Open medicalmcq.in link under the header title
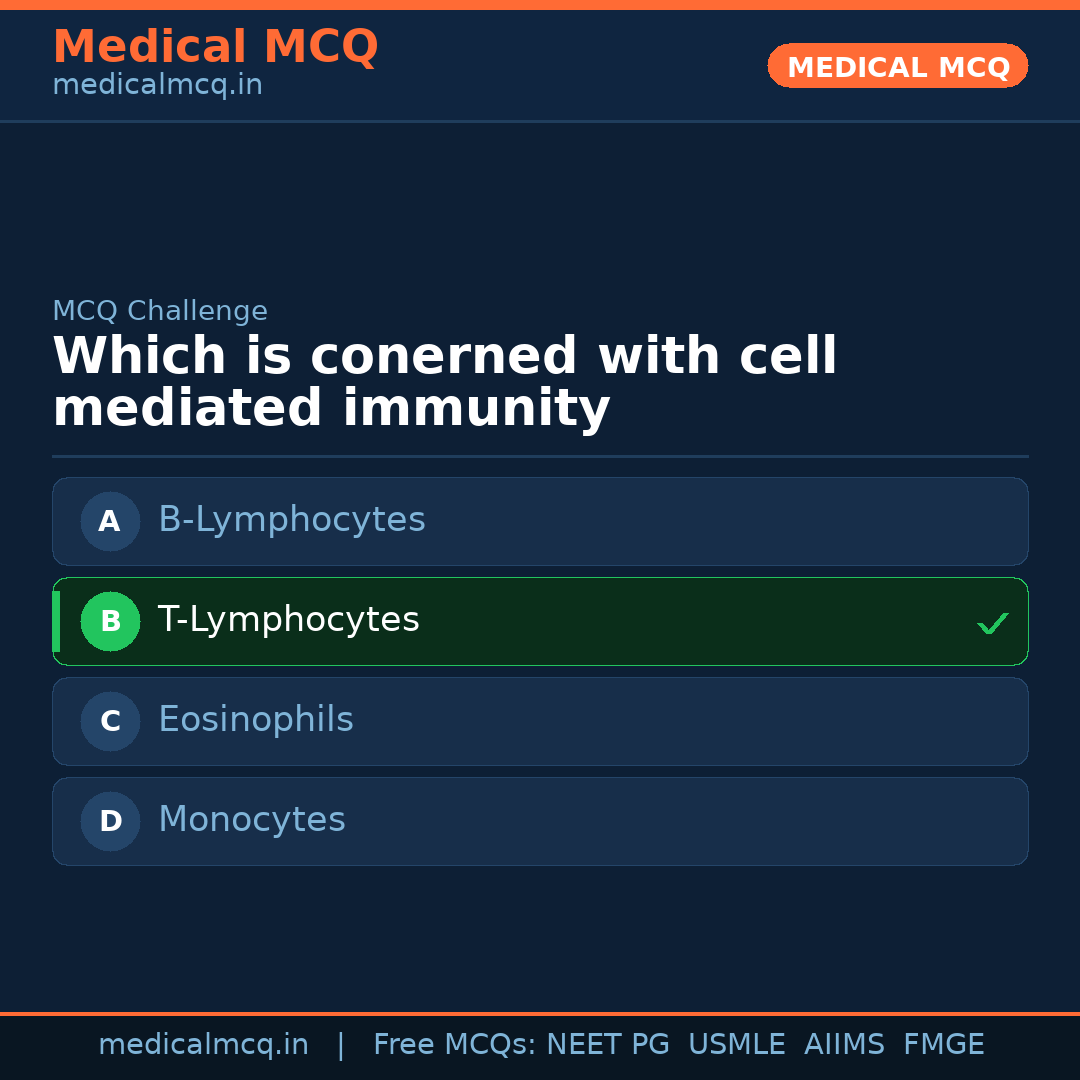1080x1080 pixels. coord(157,85)
